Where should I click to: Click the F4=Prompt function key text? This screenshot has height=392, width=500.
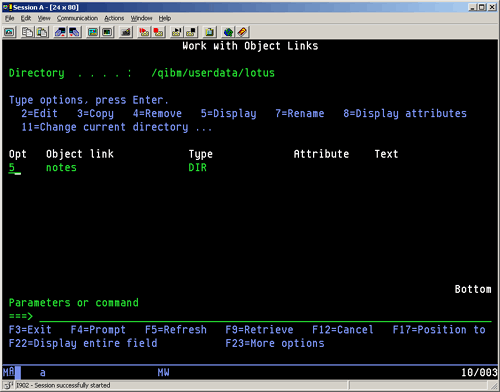[98, 330]
